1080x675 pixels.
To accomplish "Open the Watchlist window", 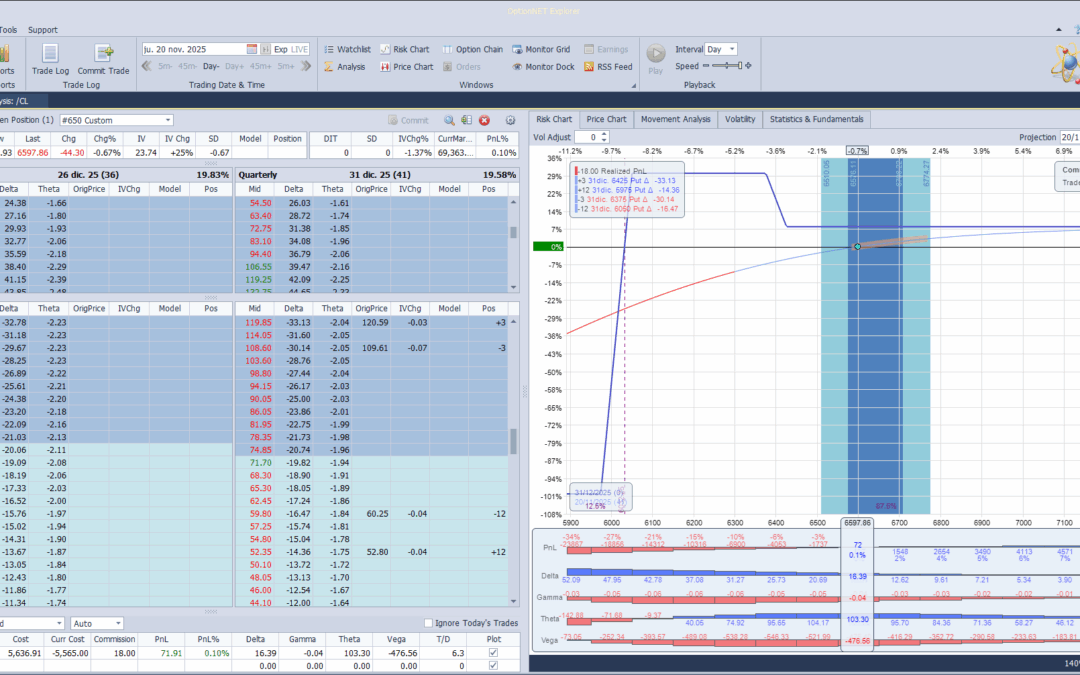I will pos(347,50).
